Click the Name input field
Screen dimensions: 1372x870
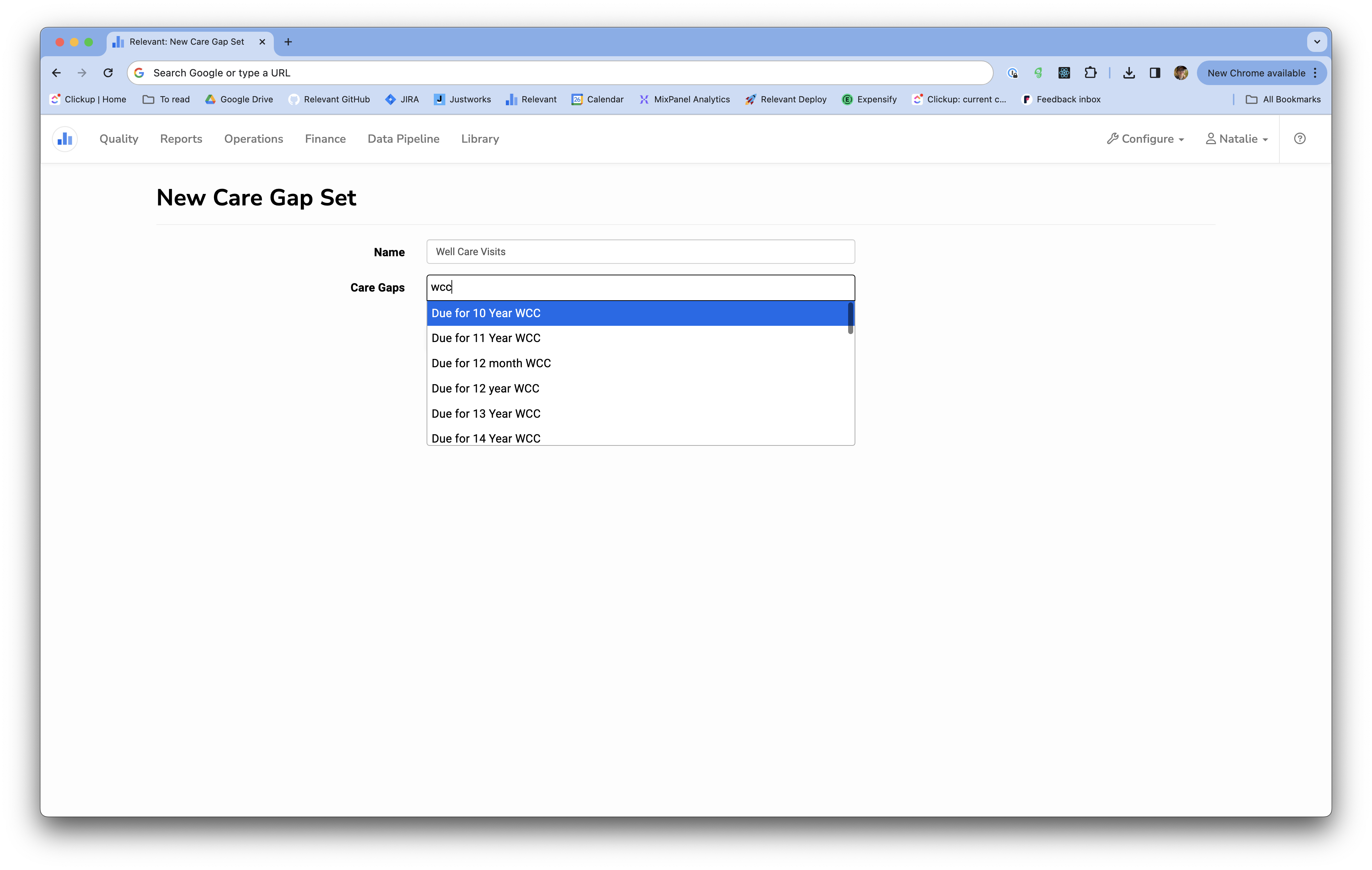click(640, 252)
